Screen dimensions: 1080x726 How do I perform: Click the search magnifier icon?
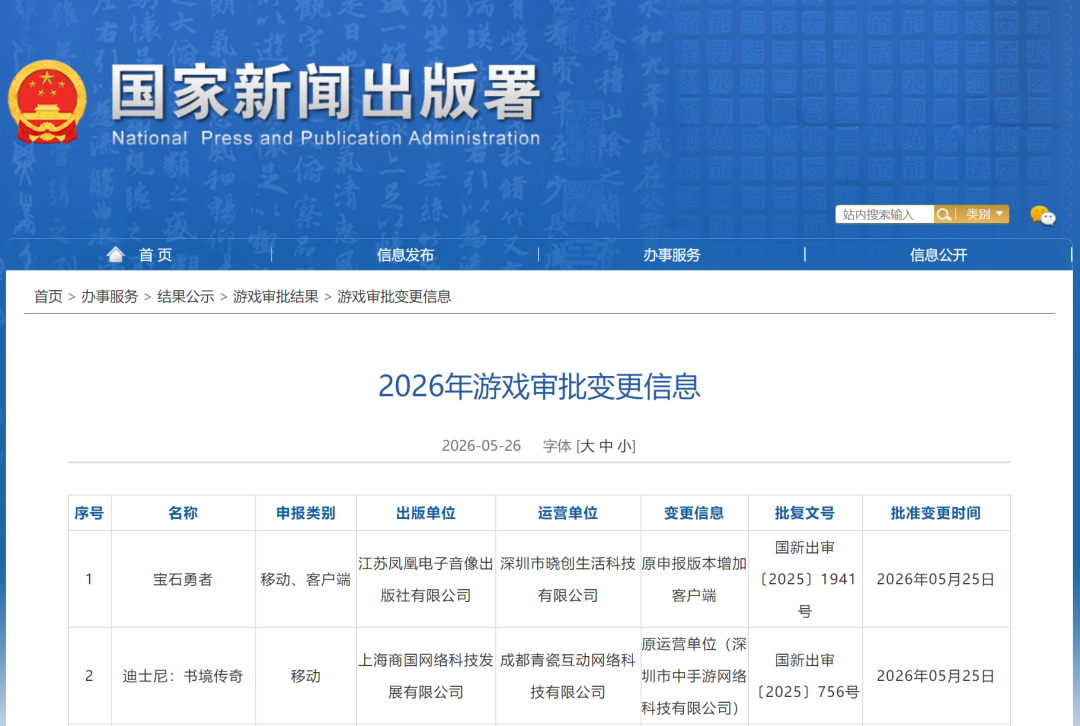(x=944, y=215)
